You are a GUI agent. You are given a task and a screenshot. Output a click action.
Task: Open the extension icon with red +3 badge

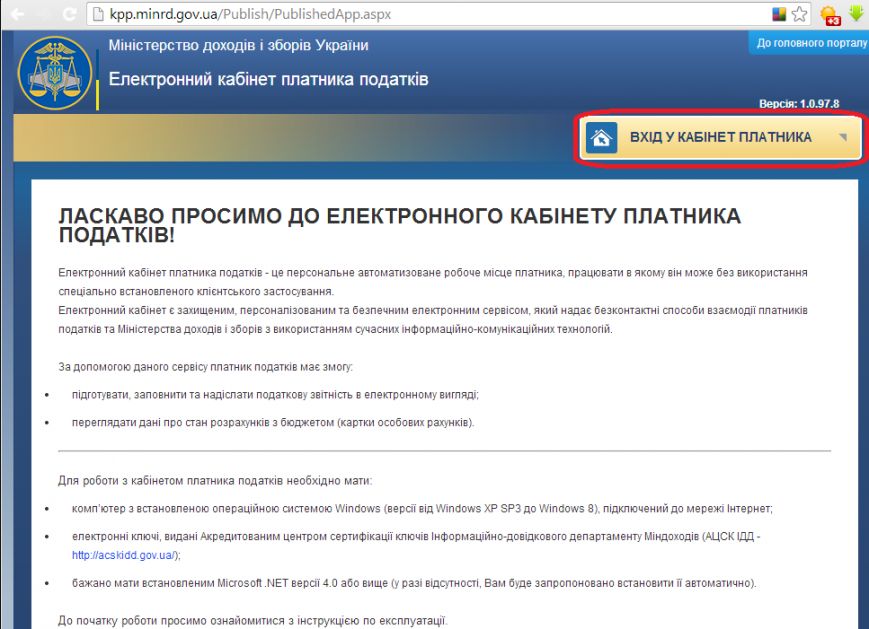tap(830, 15)
